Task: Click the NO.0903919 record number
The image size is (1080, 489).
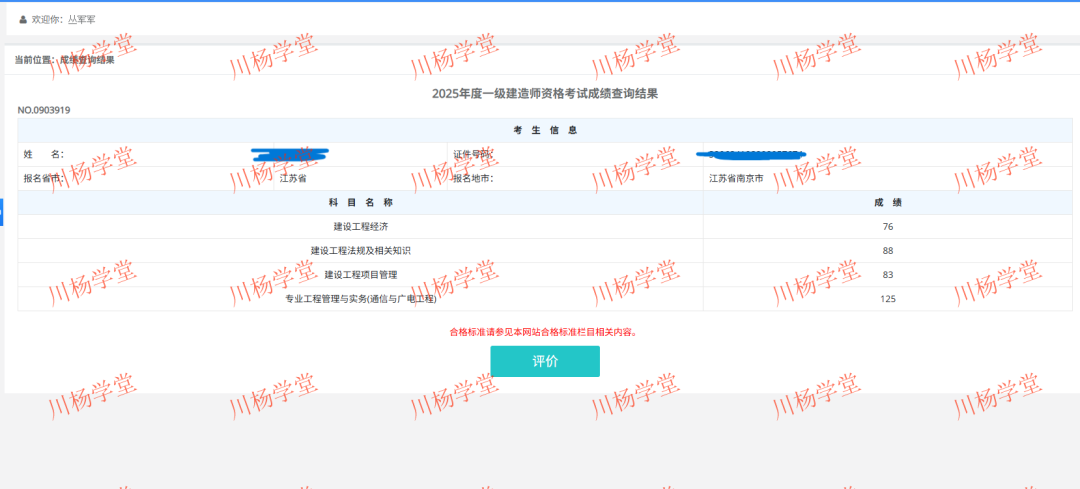Action: 44,110
